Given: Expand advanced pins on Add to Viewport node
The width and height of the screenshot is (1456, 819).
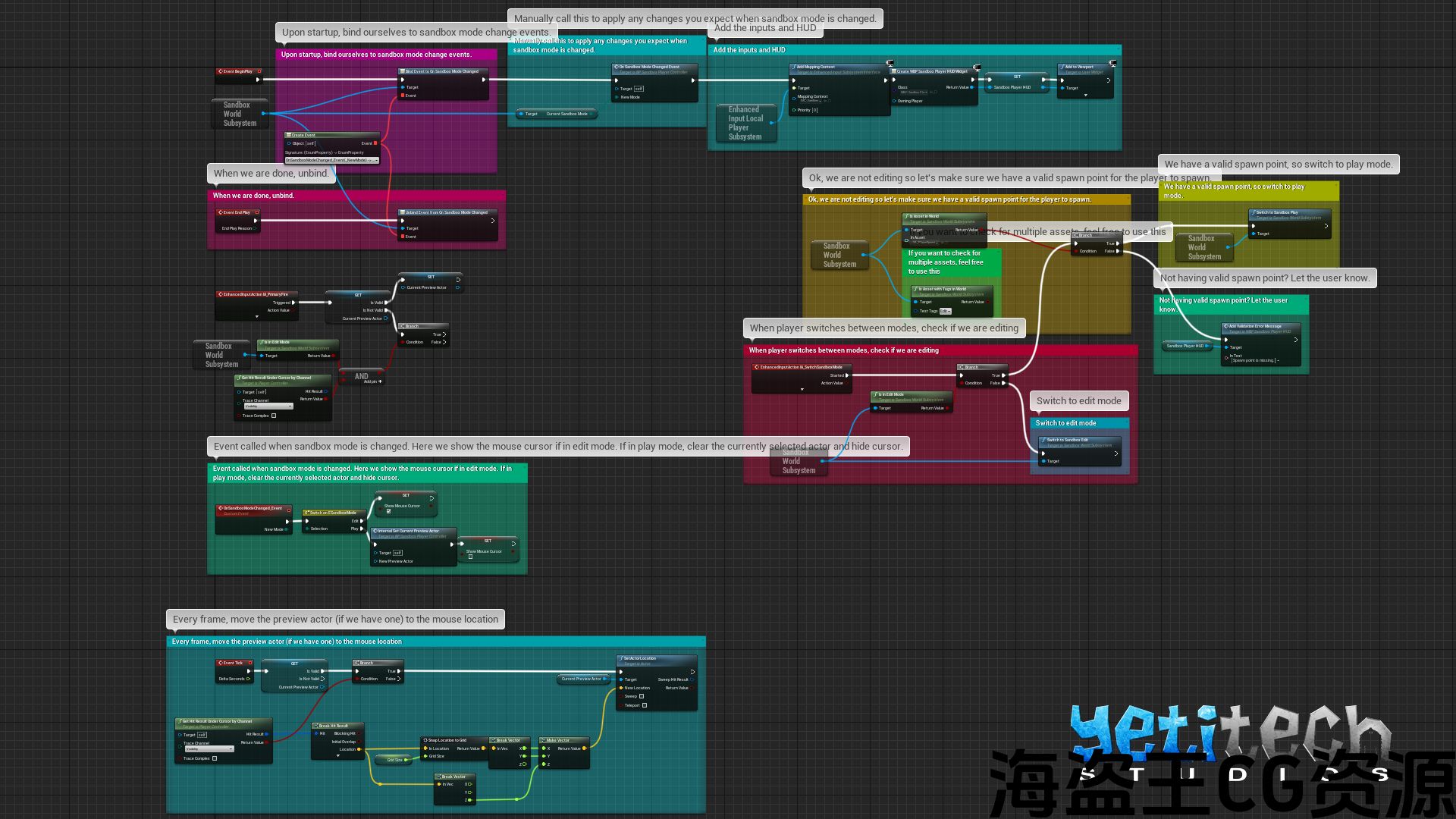Looking at the screenshot, I should point(1085,96).
